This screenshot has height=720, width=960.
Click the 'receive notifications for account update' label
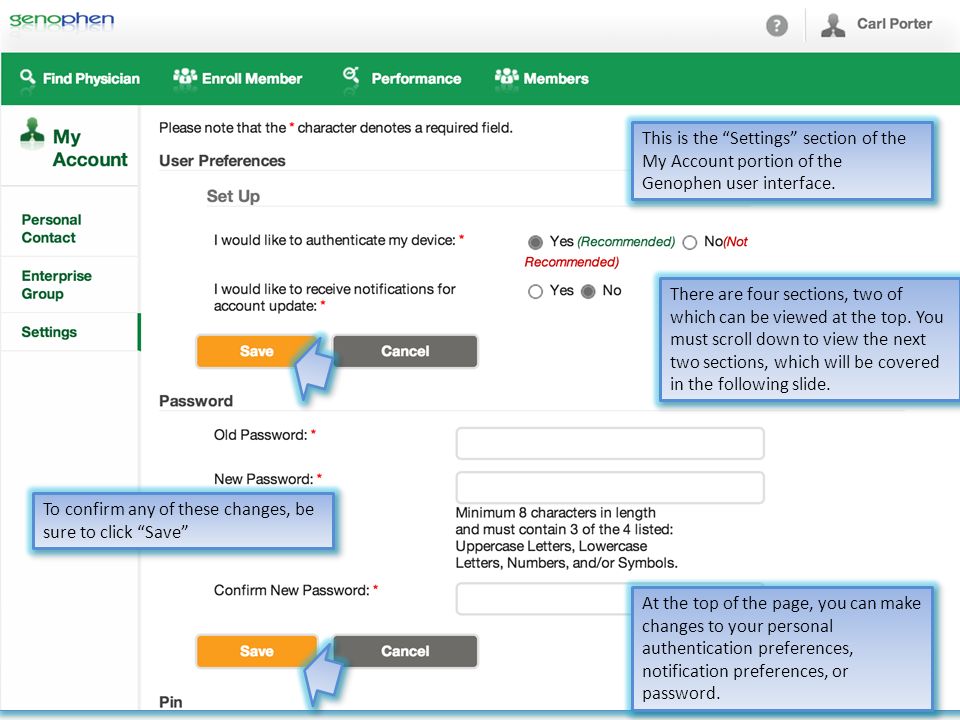point(334,298)
